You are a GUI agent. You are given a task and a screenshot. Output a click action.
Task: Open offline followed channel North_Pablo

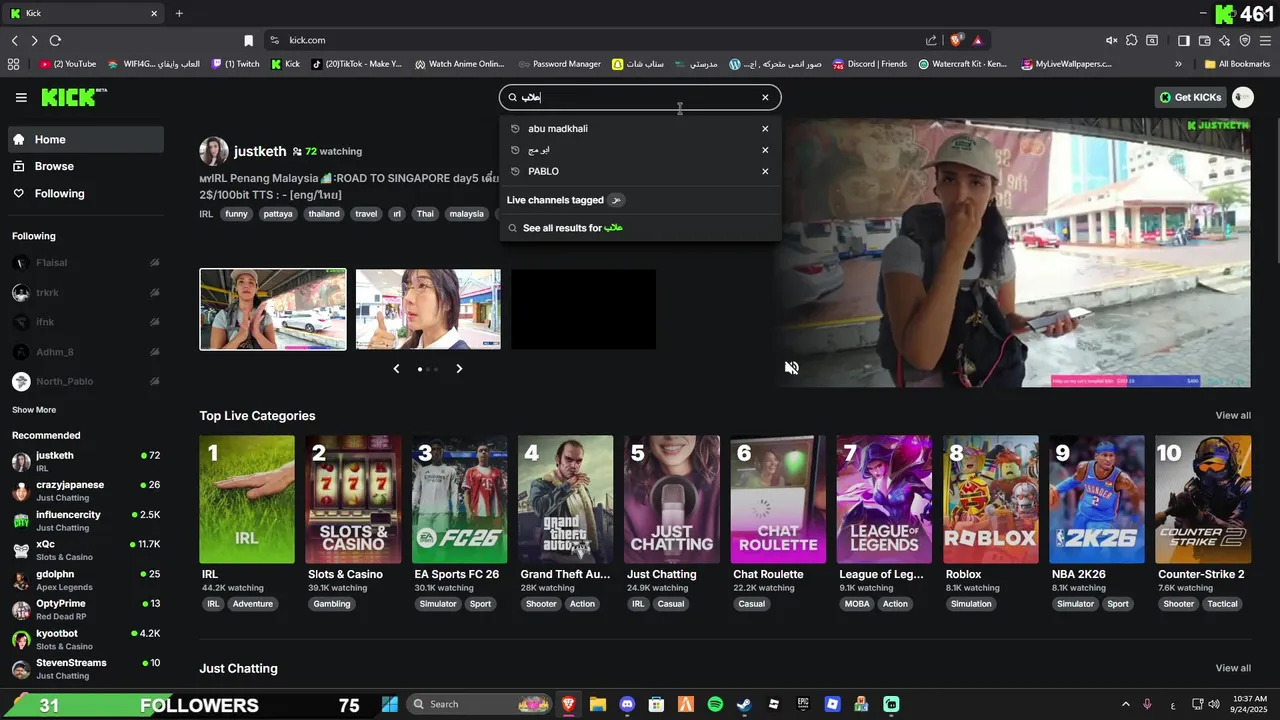tap(86, 381)
